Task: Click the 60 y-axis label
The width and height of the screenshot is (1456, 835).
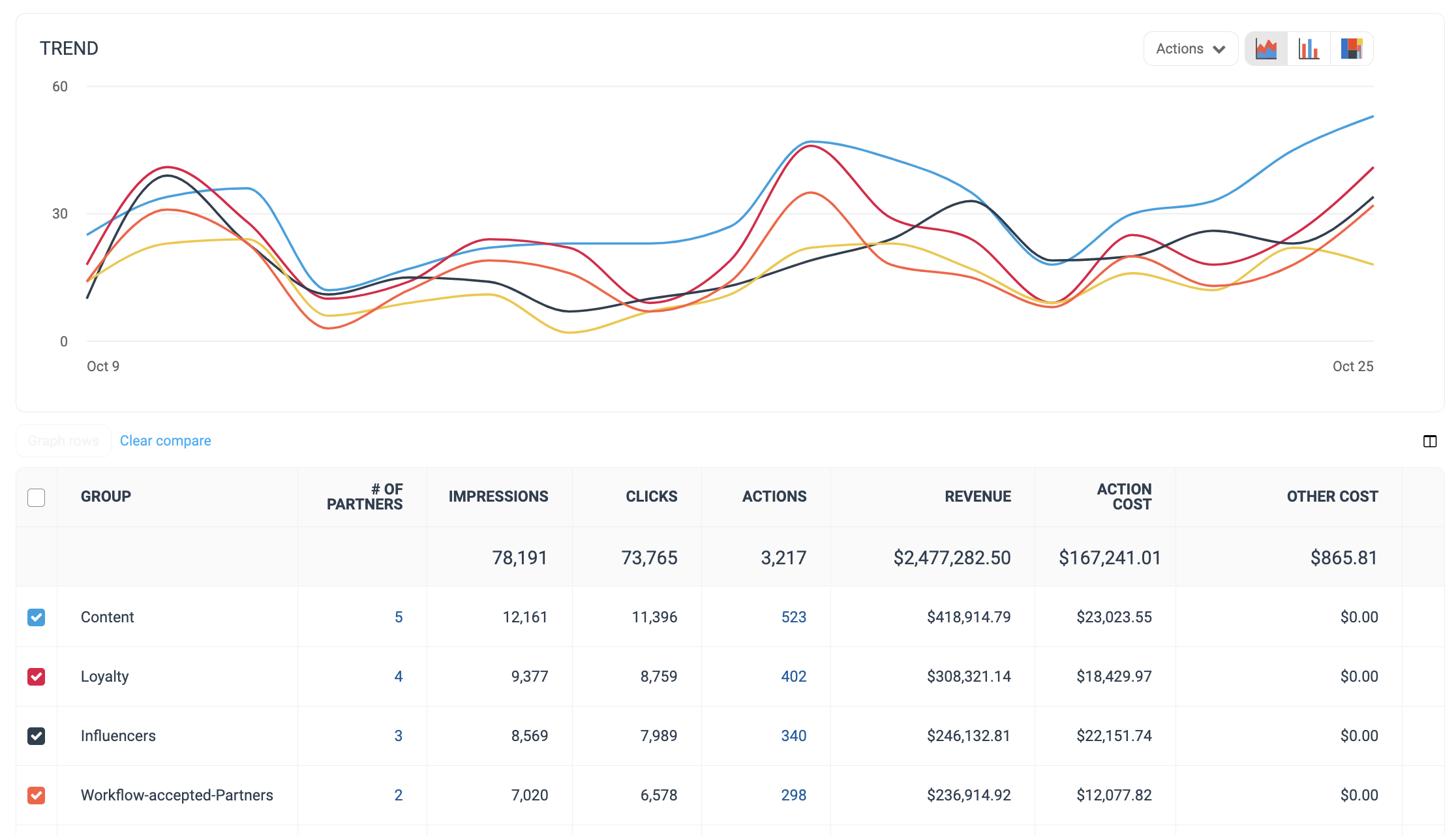Action: pos(60,87)
